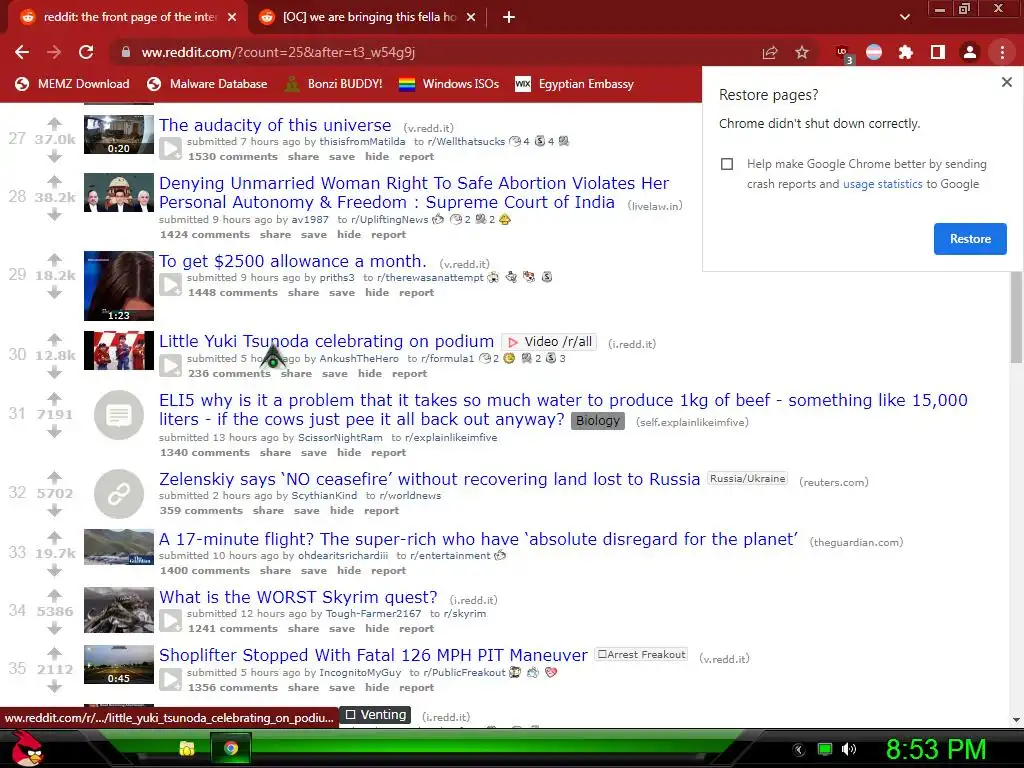Open a new browser tab with plus

pyautogui.click(x=509, y=17)
